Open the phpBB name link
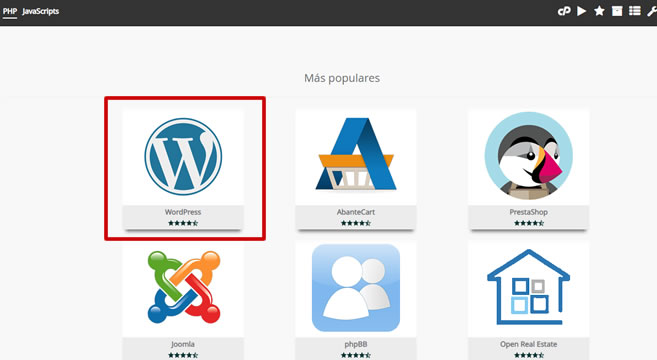The height and width of the screenshot is (360, 657). (x=356, y=344)
